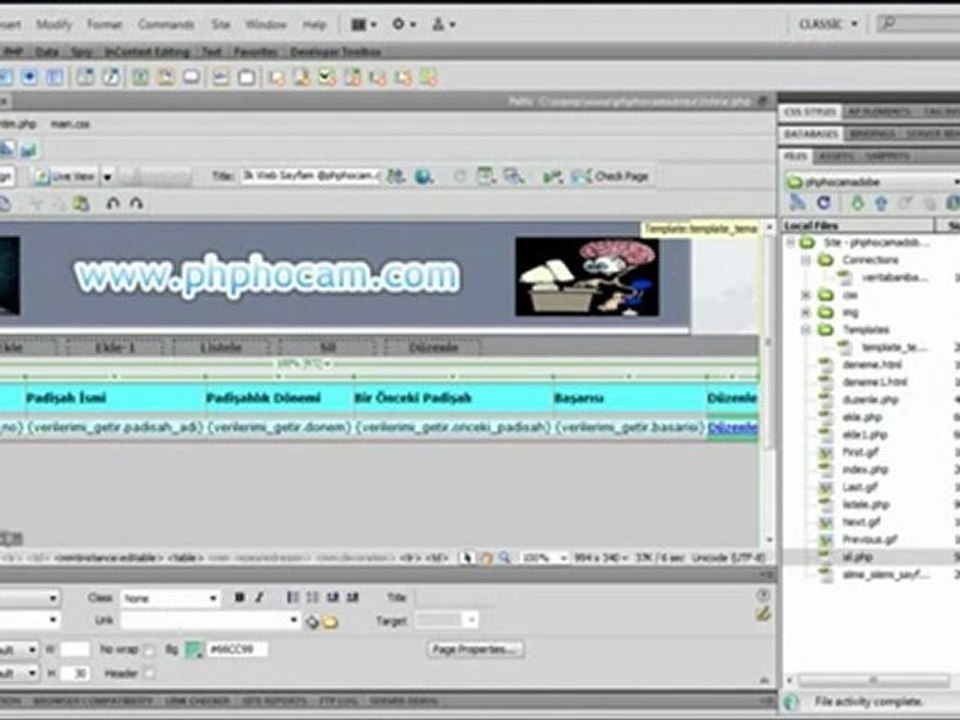Expand the css folder in Files
Screen dimensions: 960x720
pyautogui.click(x=806, y=295)
